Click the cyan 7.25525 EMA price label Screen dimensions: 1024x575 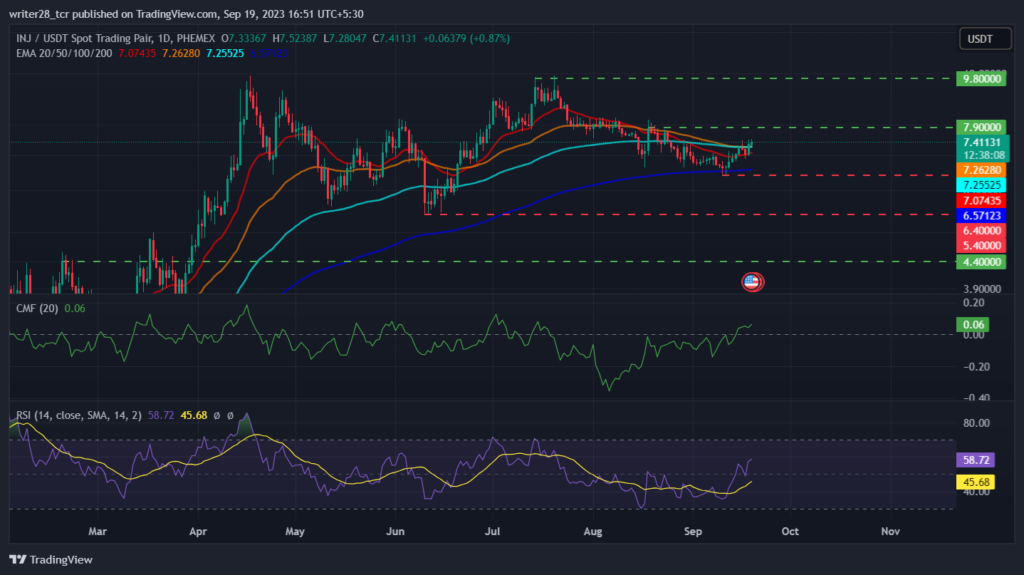981,186
